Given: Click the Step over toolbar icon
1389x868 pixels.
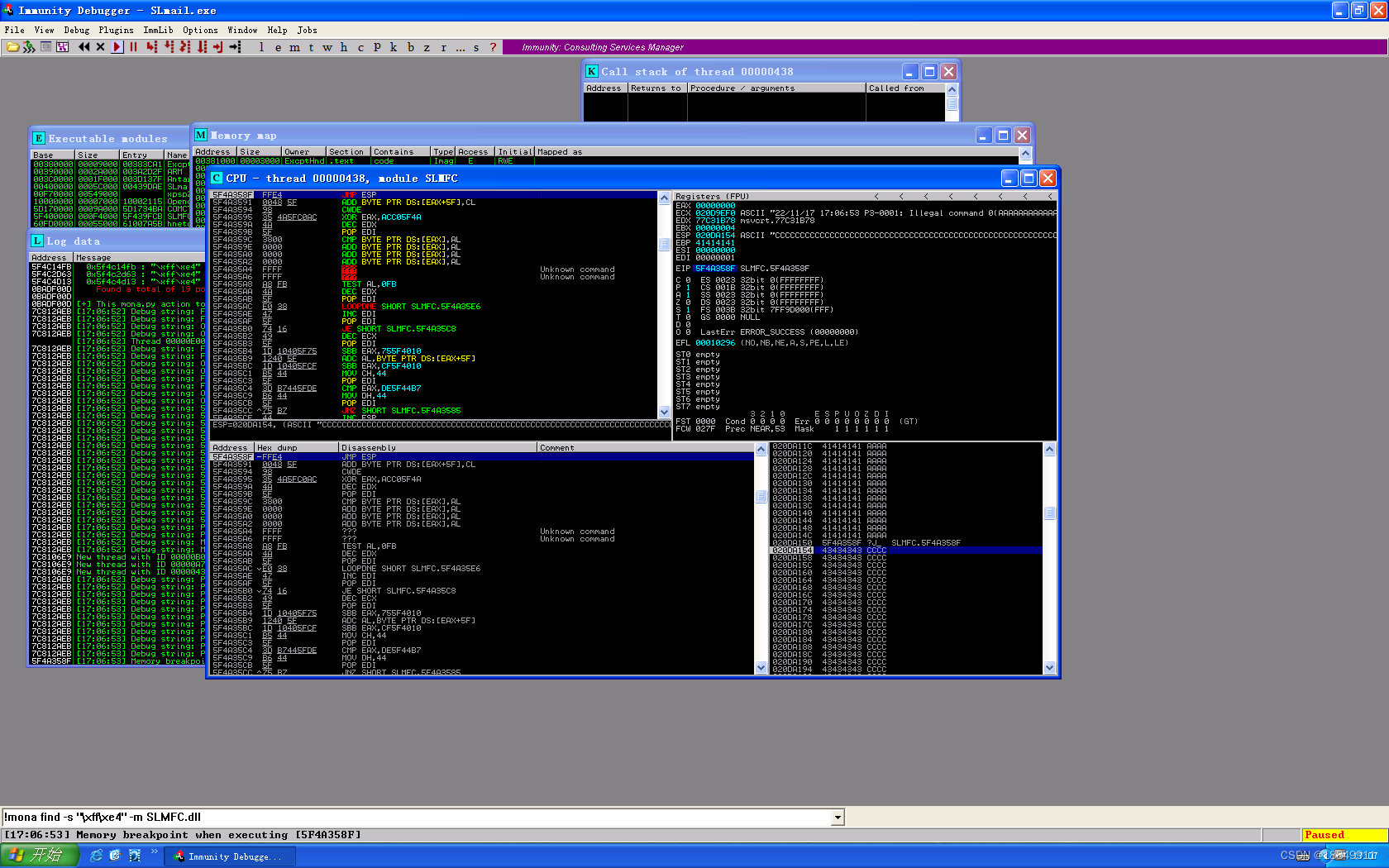Looking at the screenshot, I should (169, 47).
